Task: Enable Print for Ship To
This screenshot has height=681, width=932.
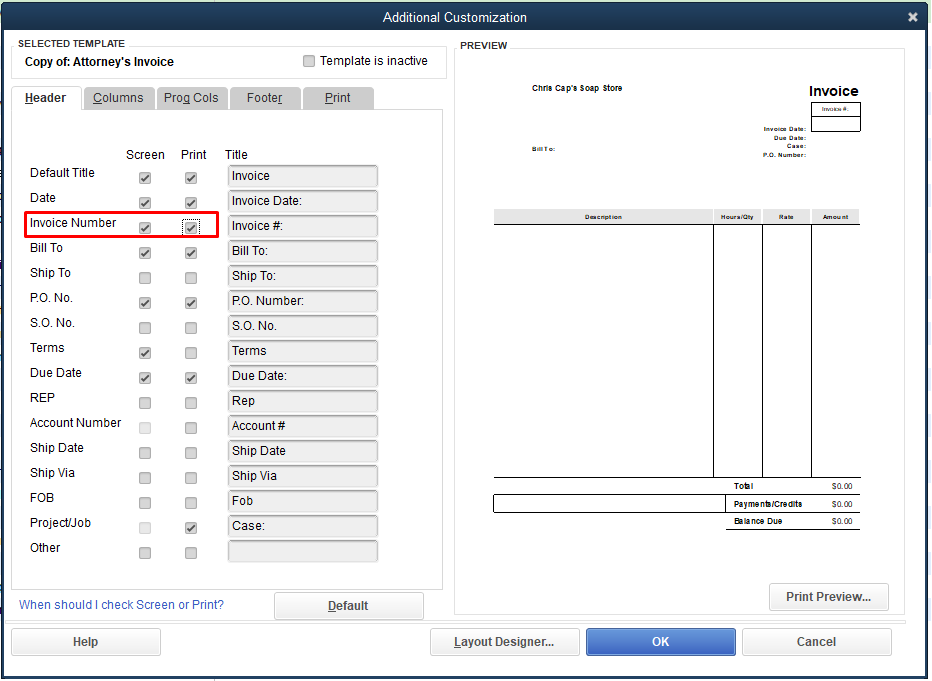Action: click(x=191, y=278)
